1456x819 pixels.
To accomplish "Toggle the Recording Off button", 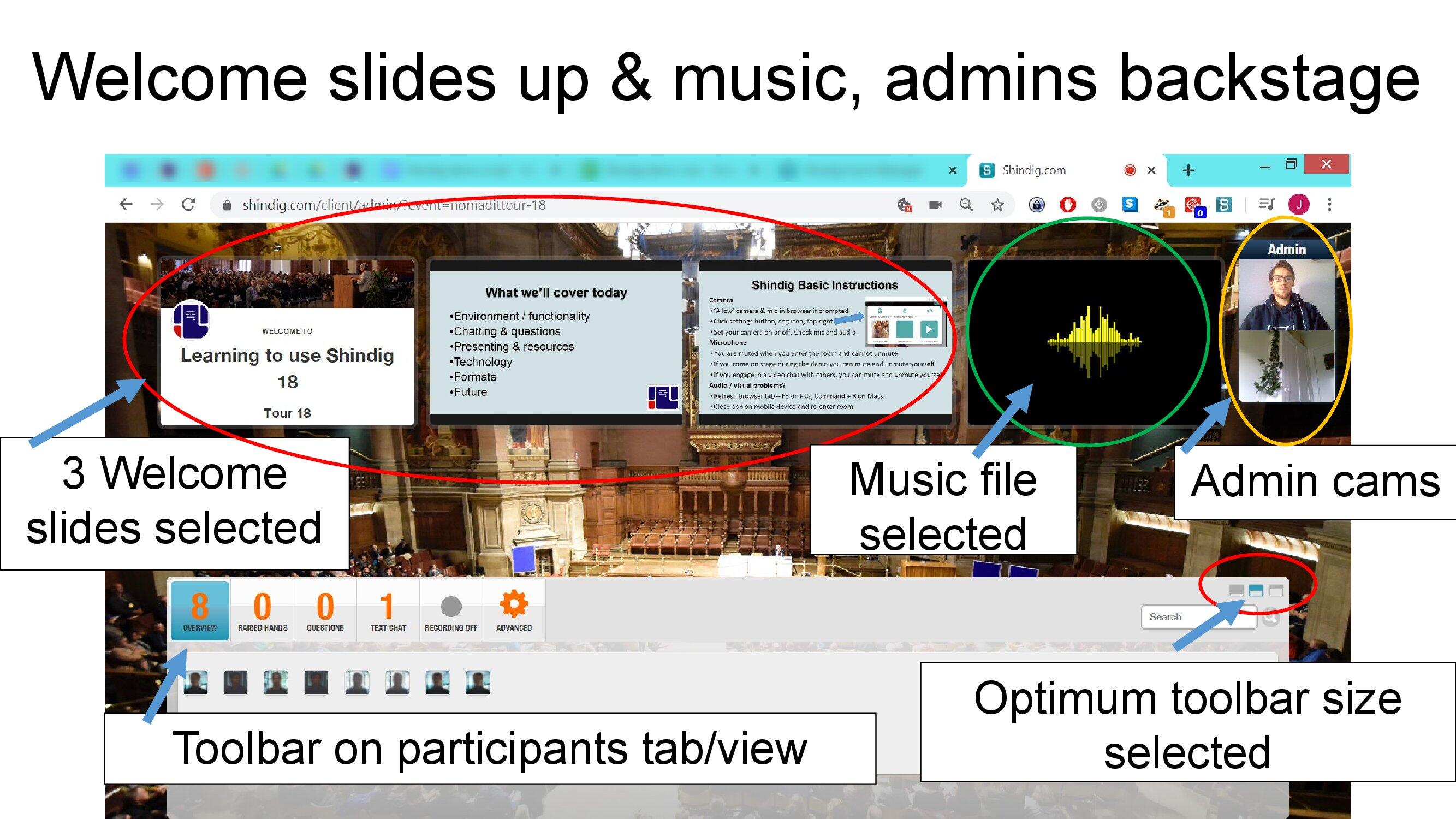I will (450, 610).
